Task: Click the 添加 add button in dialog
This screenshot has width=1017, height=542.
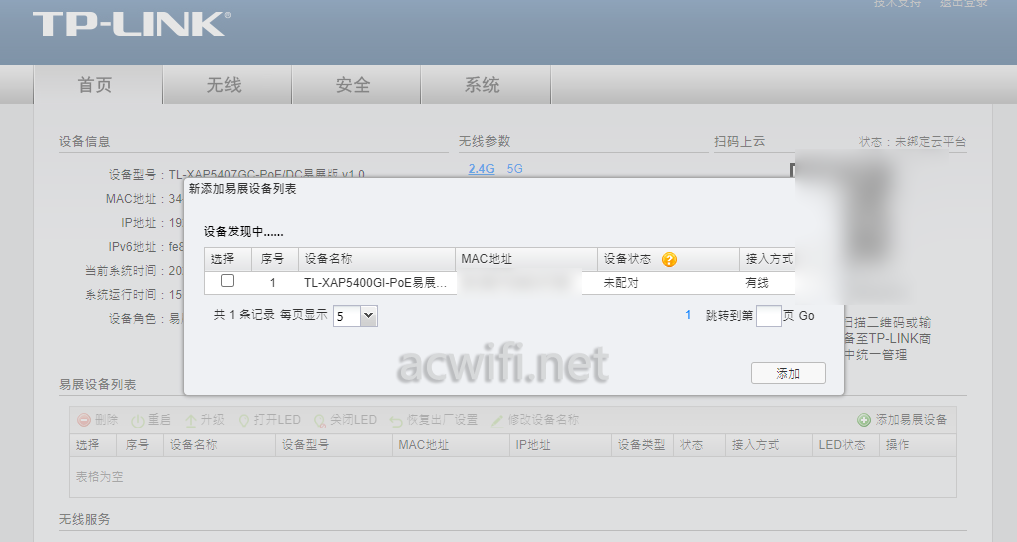Action: coord(788,373)
